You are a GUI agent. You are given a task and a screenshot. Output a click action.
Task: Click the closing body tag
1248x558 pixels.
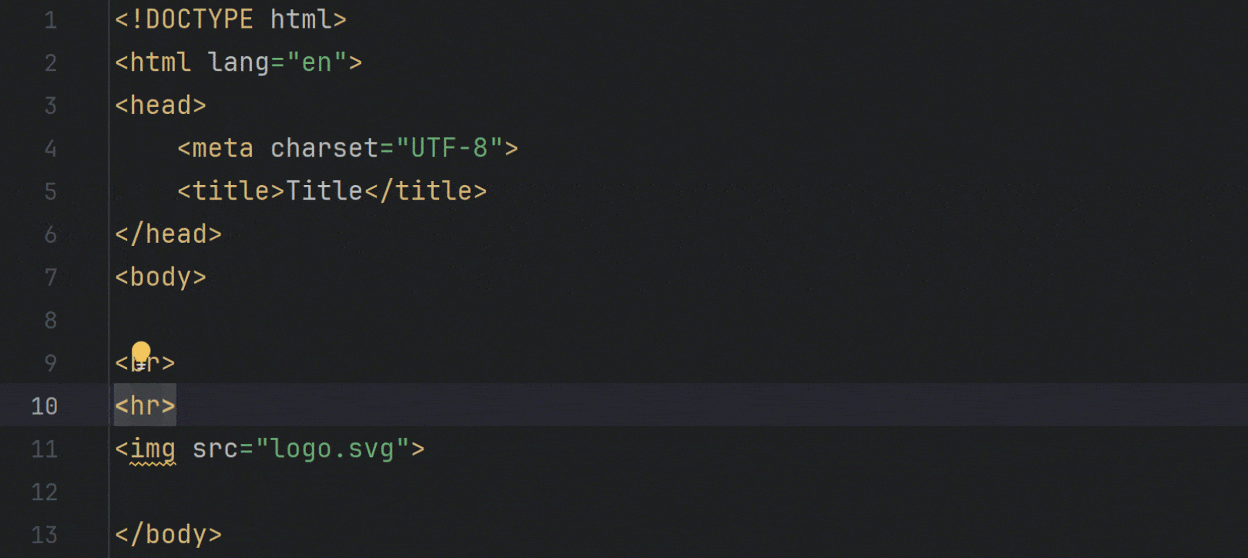(168, 535)
